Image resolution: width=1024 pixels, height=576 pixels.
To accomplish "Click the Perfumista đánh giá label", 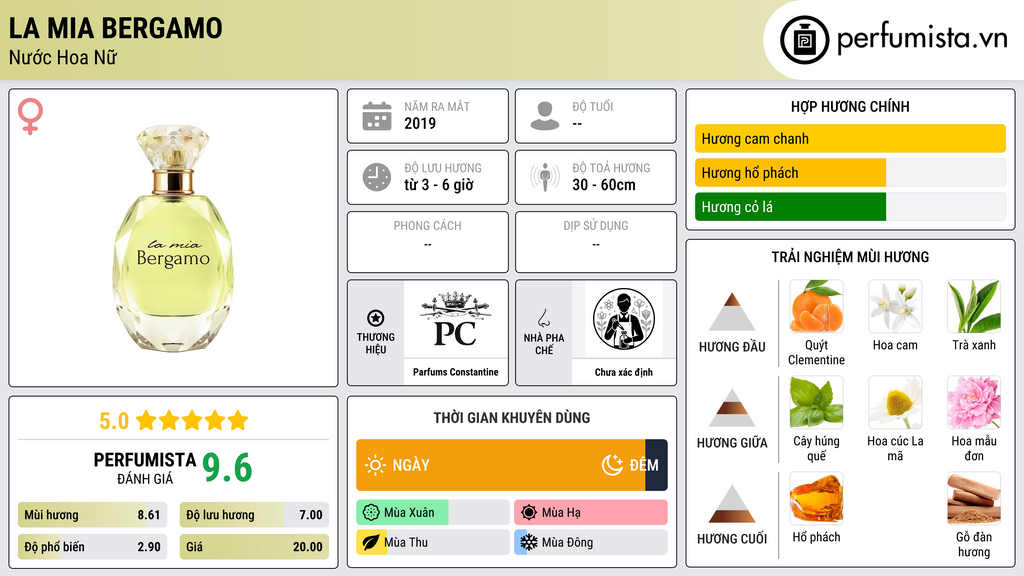I will (x=144, y=468).
